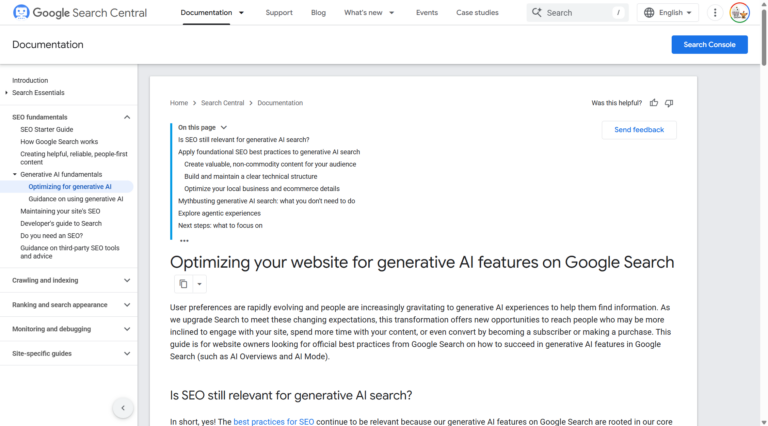Open SEO Starter Guide in sidebar

pos(47,129)
